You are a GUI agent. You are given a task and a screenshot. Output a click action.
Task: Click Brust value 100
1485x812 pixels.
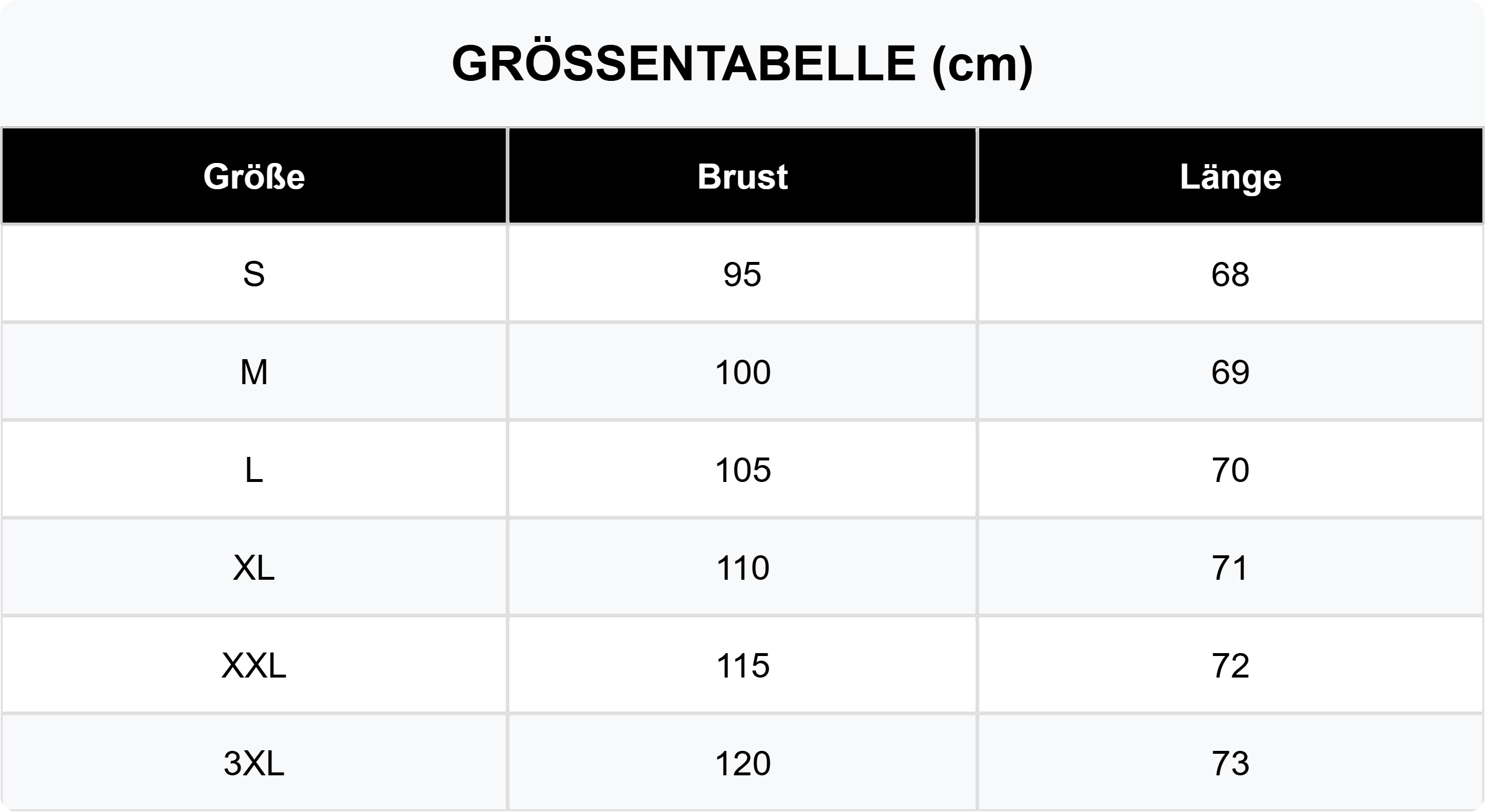coord(742,372)
